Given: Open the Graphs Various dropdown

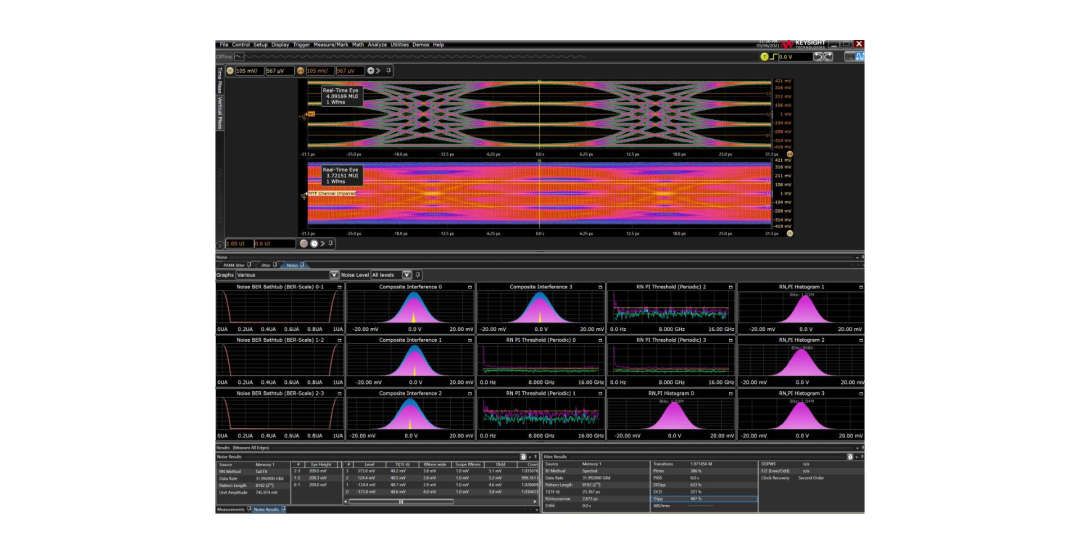Looking at the screenshot, I should [287, 275].
